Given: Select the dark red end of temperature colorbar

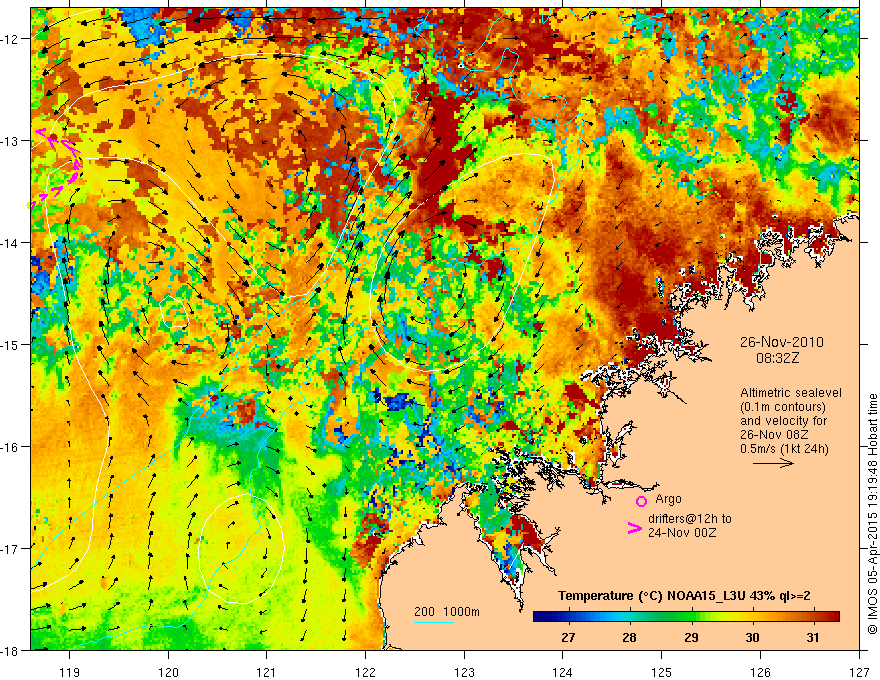Looking at the screenshot, I should click(832, 617).
